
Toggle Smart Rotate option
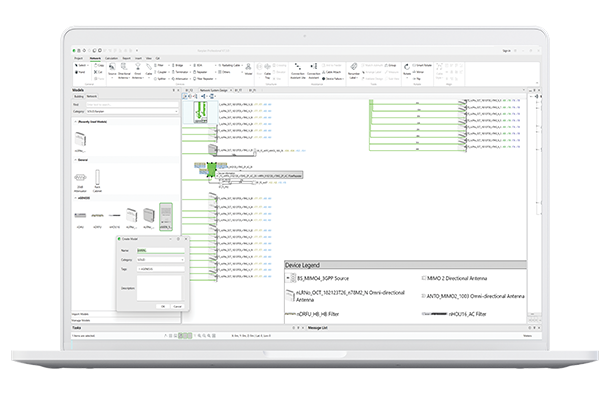[x=422, y=65]
